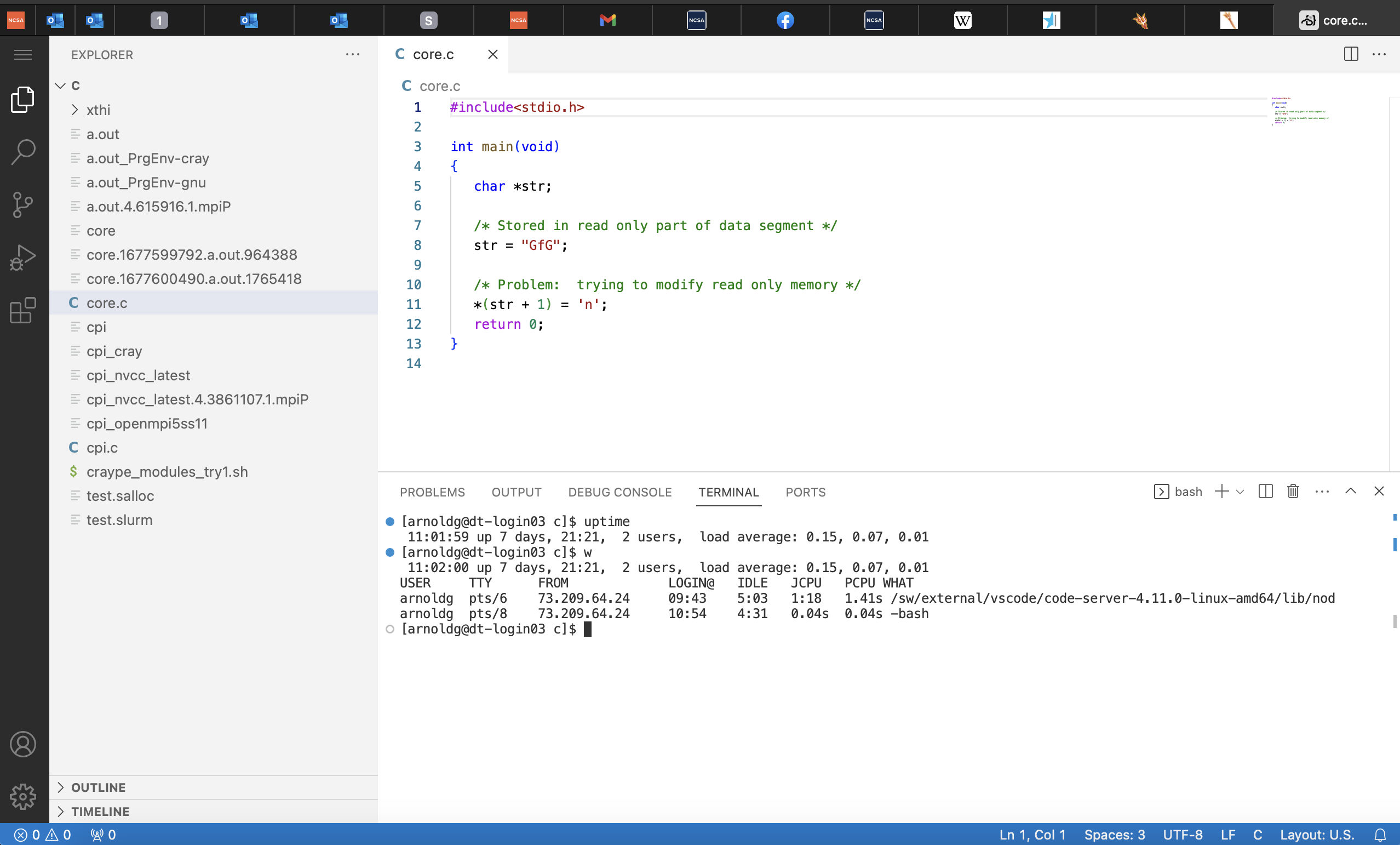Switch to the DEBUG CONSOLE tab

620,492
